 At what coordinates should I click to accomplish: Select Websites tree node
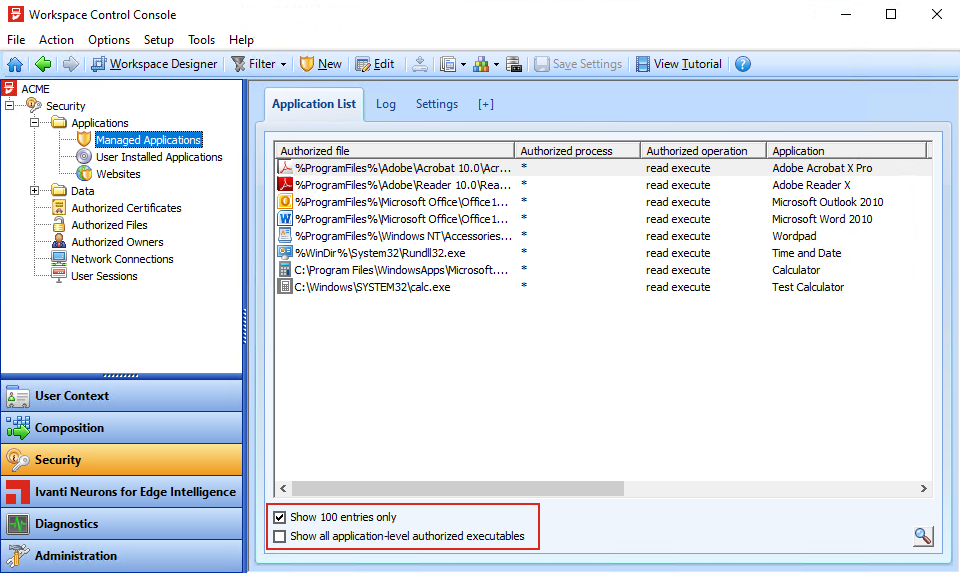tap(118, 174)
